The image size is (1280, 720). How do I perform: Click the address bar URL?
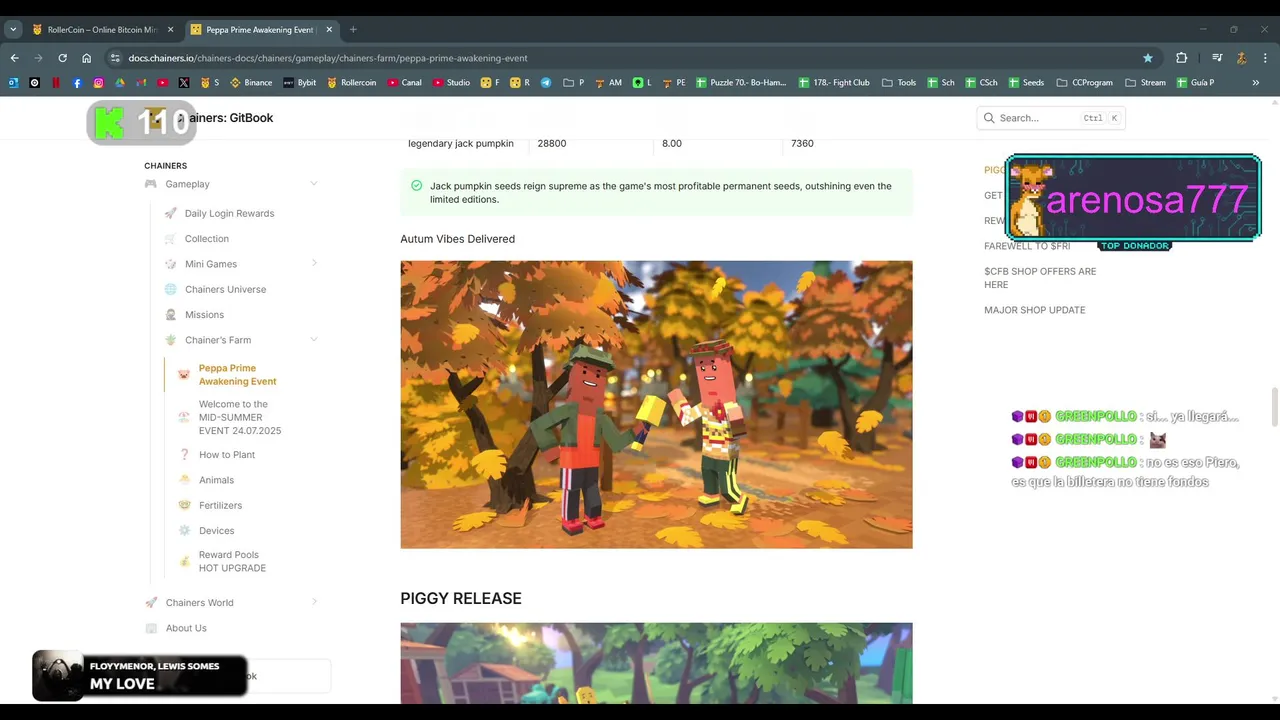328,58
